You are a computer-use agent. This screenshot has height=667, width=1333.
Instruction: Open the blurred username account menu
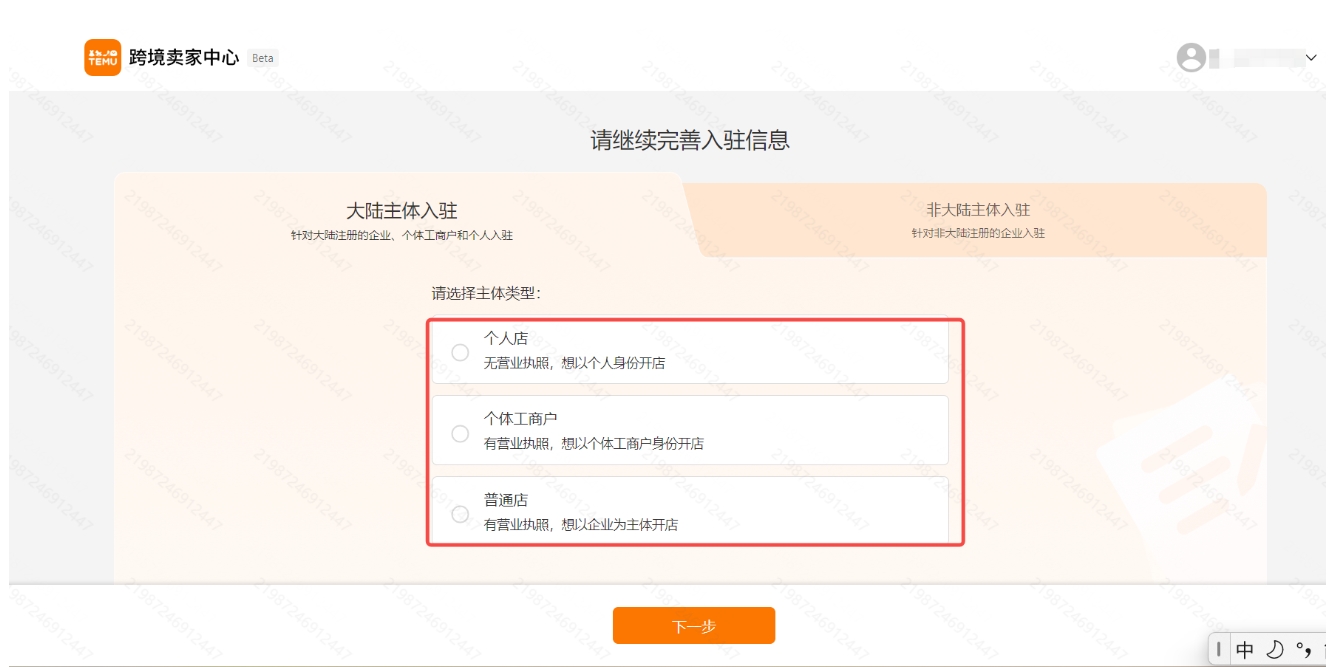pyautogui.click(x=1255, y=58)
